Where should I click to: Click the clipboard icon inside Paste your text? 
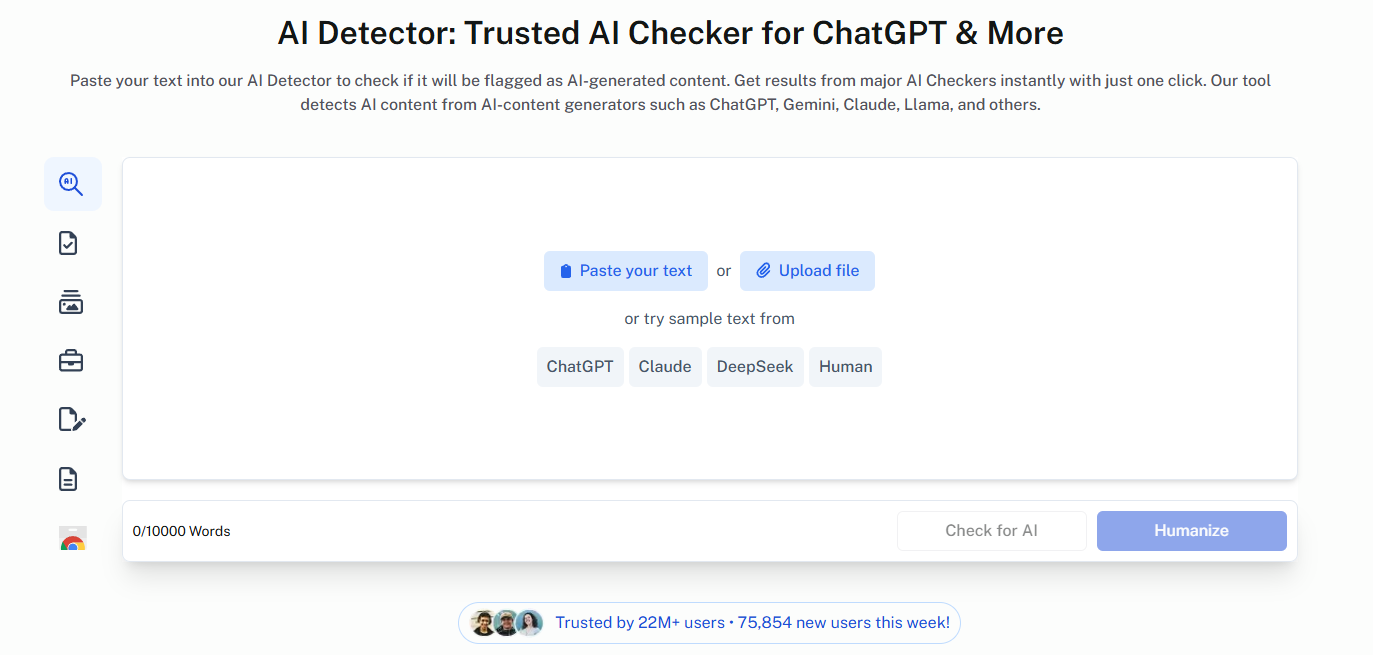567,270
